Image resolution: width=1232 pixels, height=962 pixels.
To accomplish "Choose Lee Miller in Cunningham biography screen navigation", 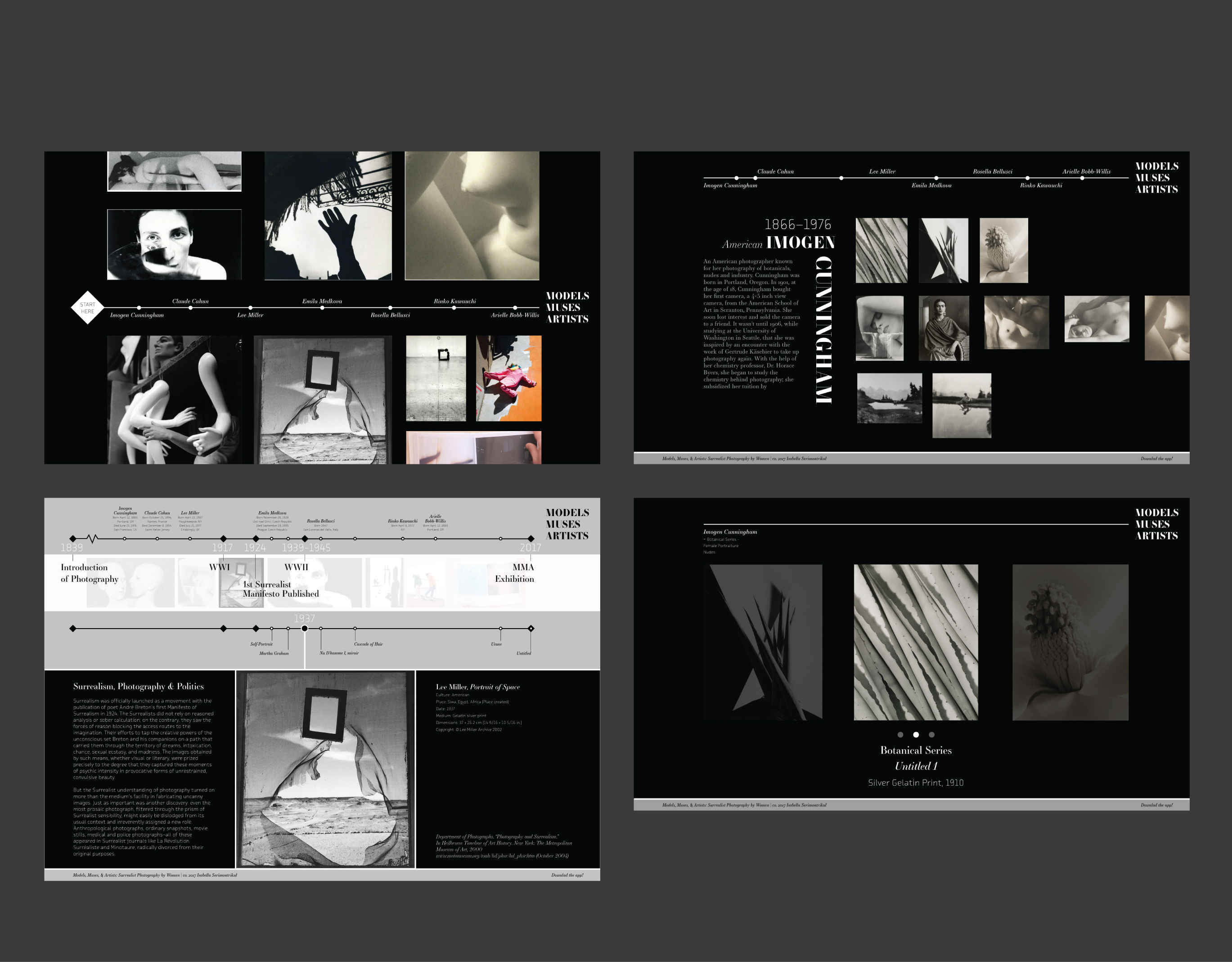I will 882,171.
